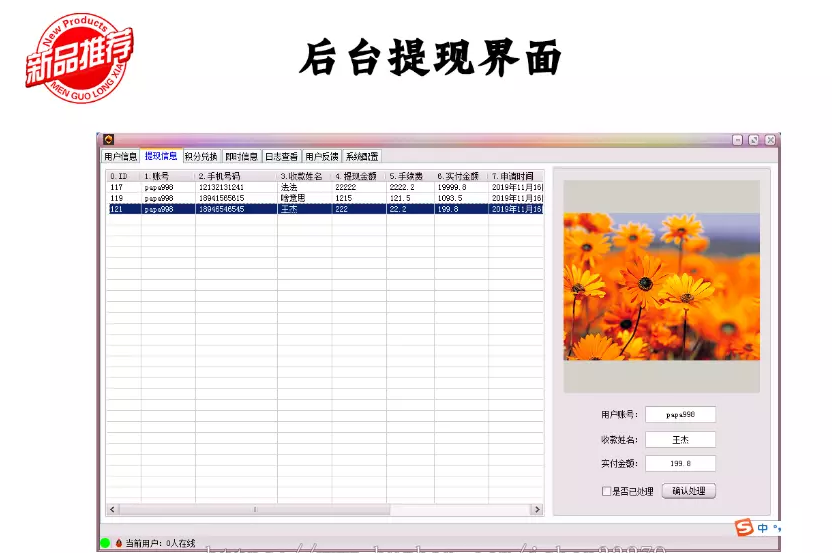This screenshot has height=553, width=832.
Task: Switch to the 提现信息 tab
Action: coord(161,156)
